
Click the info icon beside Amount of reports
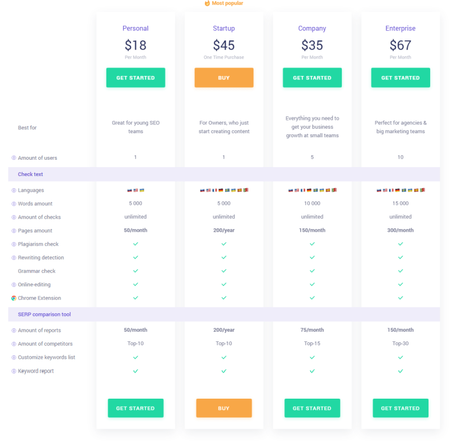click(x=14, y=330)
